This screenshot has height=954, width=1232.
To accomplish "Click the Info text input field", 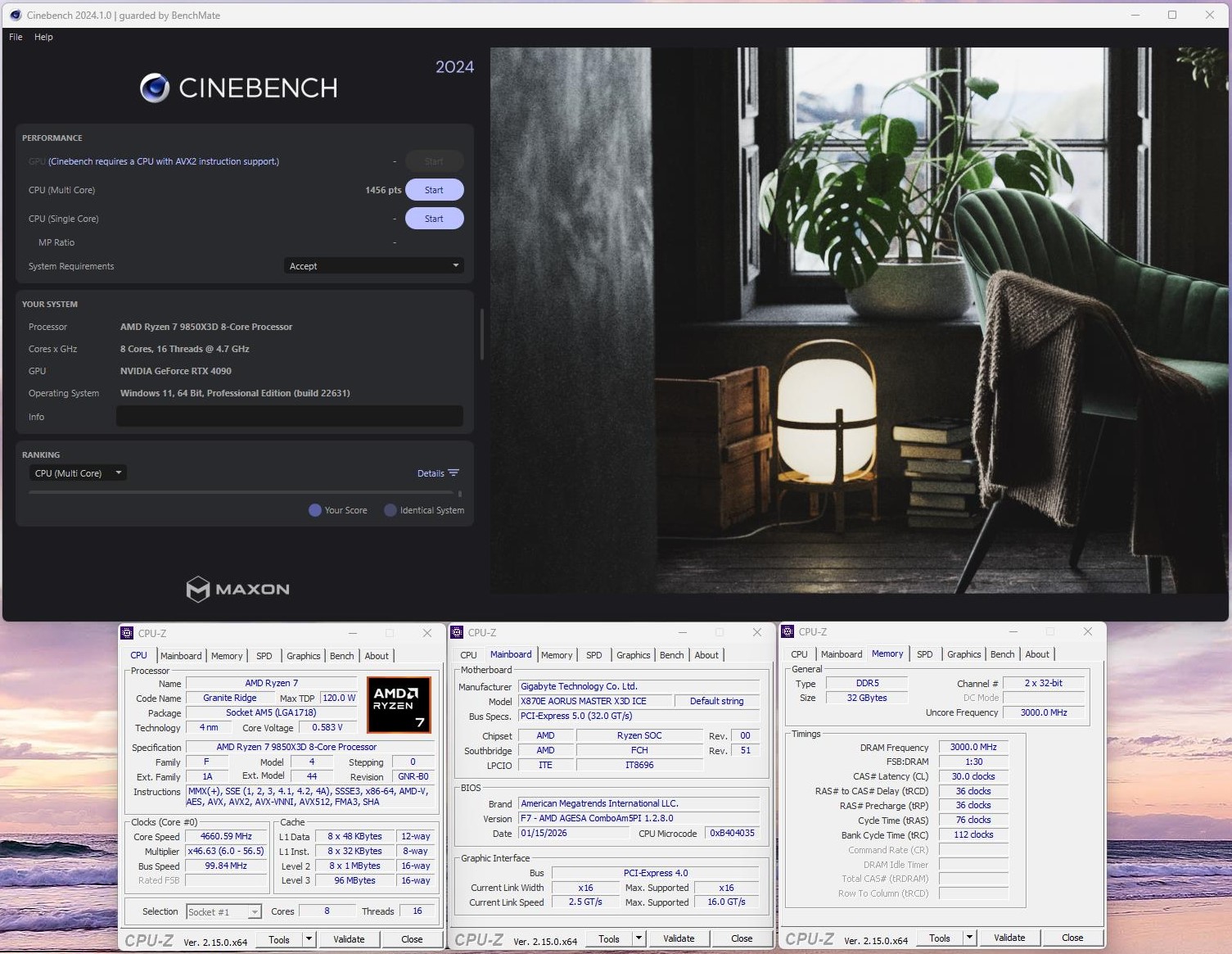I will (290, 417).
